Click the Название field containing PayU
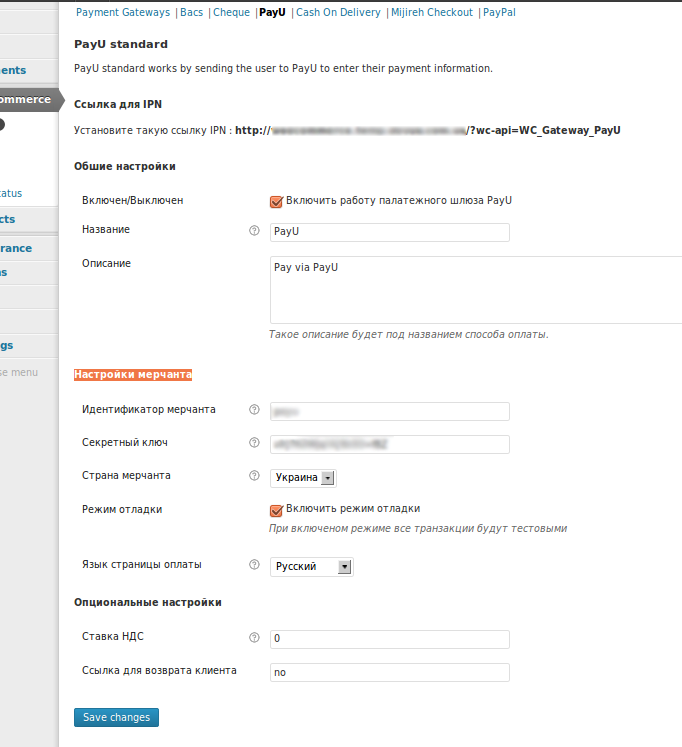682x747 pixels. pos(390,232)
